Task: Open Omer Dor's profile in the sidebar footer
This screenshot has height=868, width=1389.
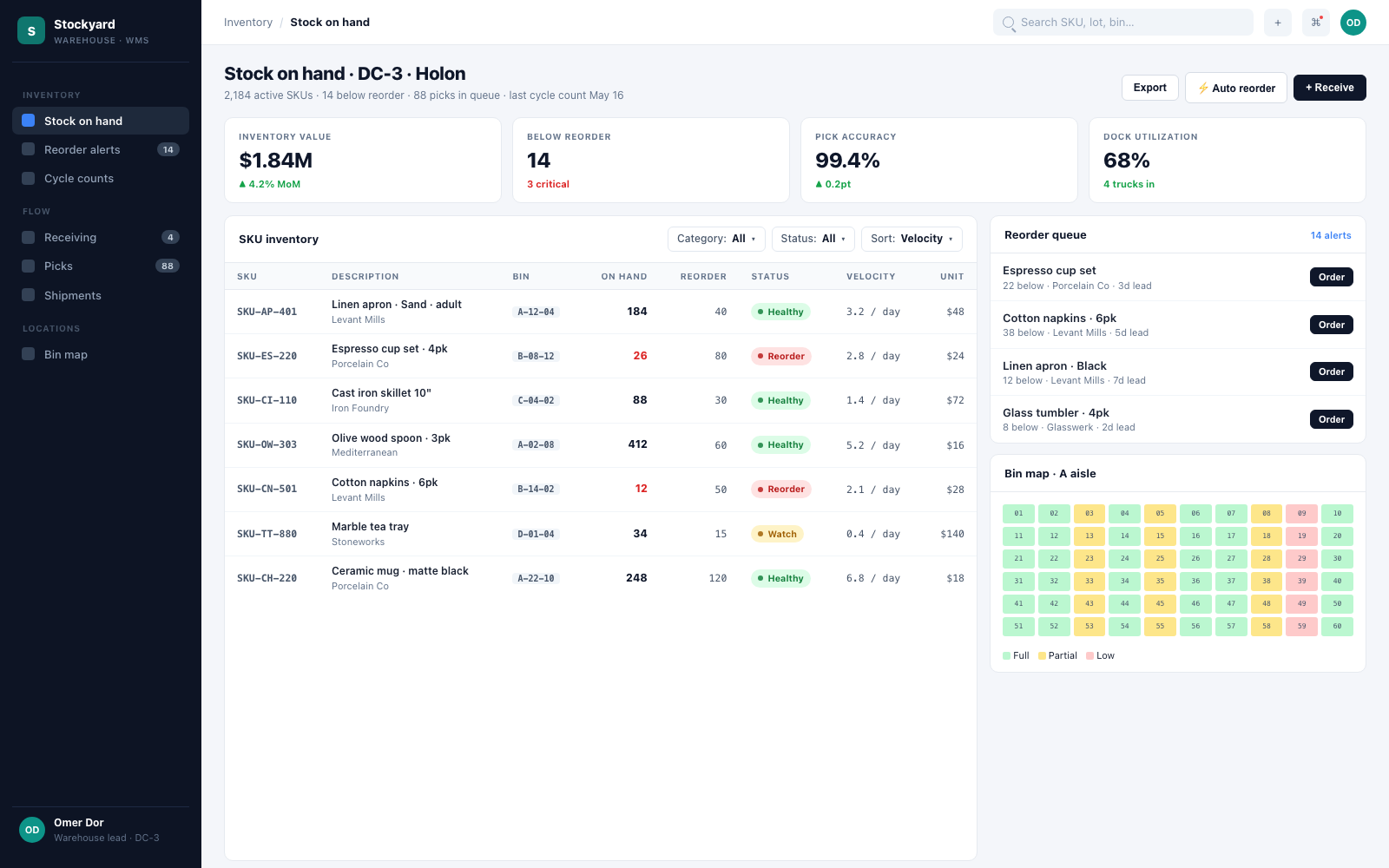Action: click(x=101, y=830)
